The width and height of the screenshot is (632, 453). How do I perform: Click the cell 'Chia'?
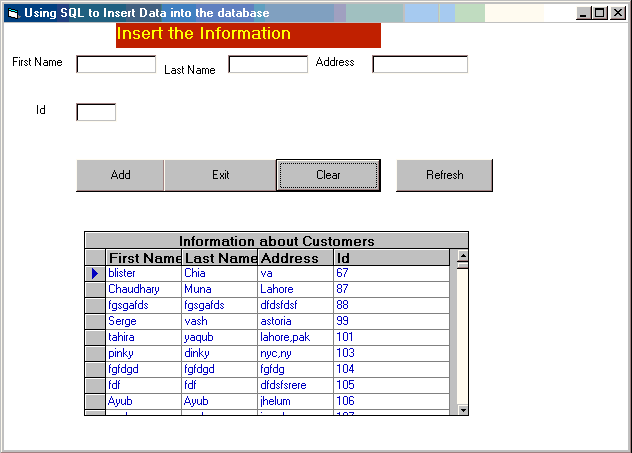click(220, 274)
